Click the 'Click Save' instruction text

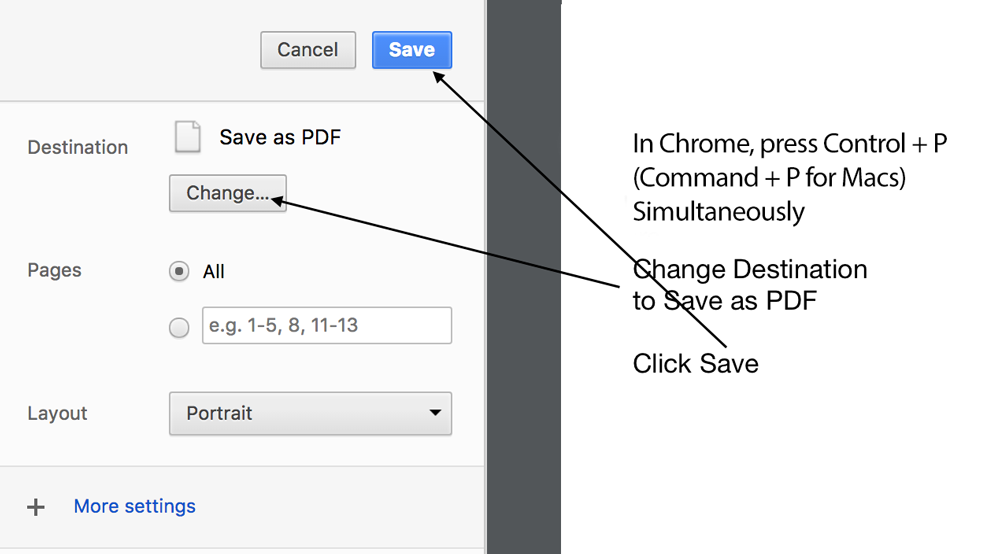[x=696, y=364]
